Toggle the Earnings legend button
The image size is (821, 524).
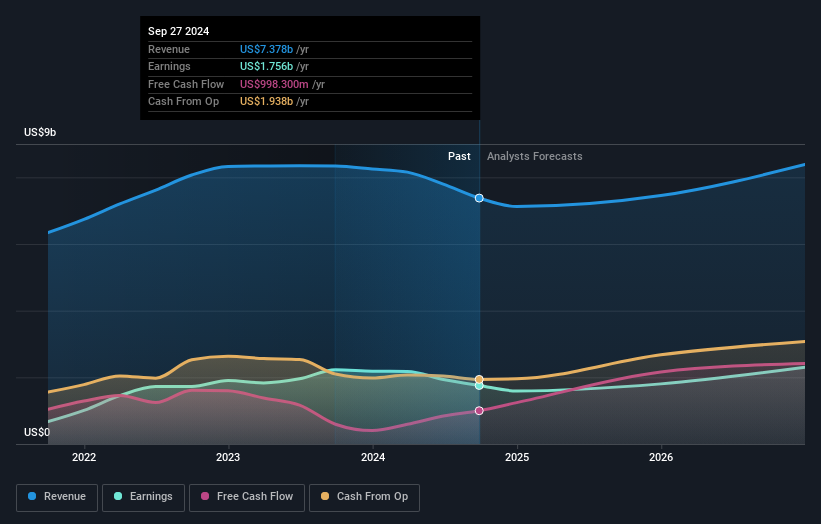click(143, 497)
